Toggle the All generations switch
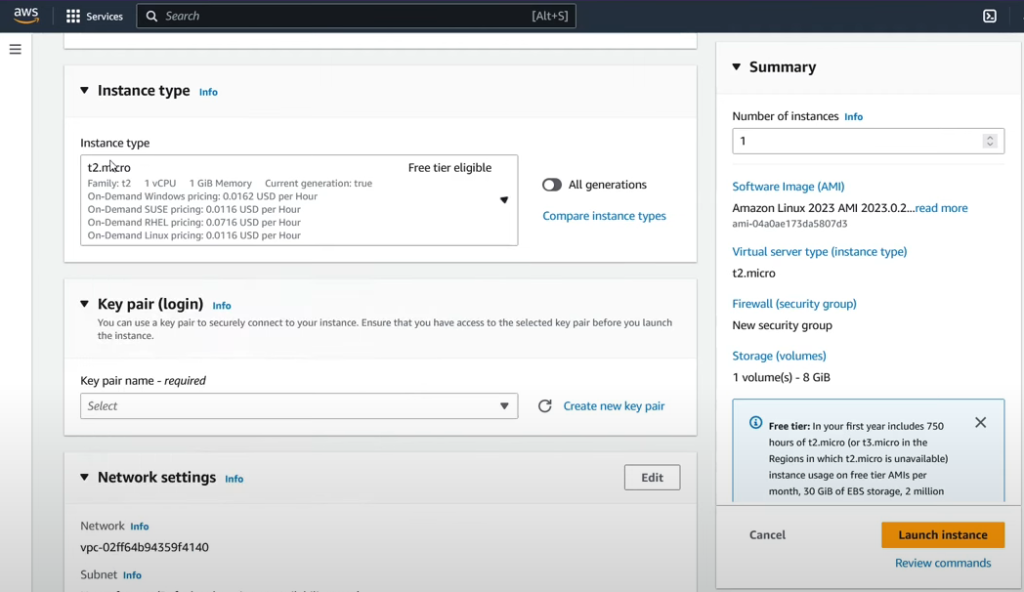 [x=552, y=185]
